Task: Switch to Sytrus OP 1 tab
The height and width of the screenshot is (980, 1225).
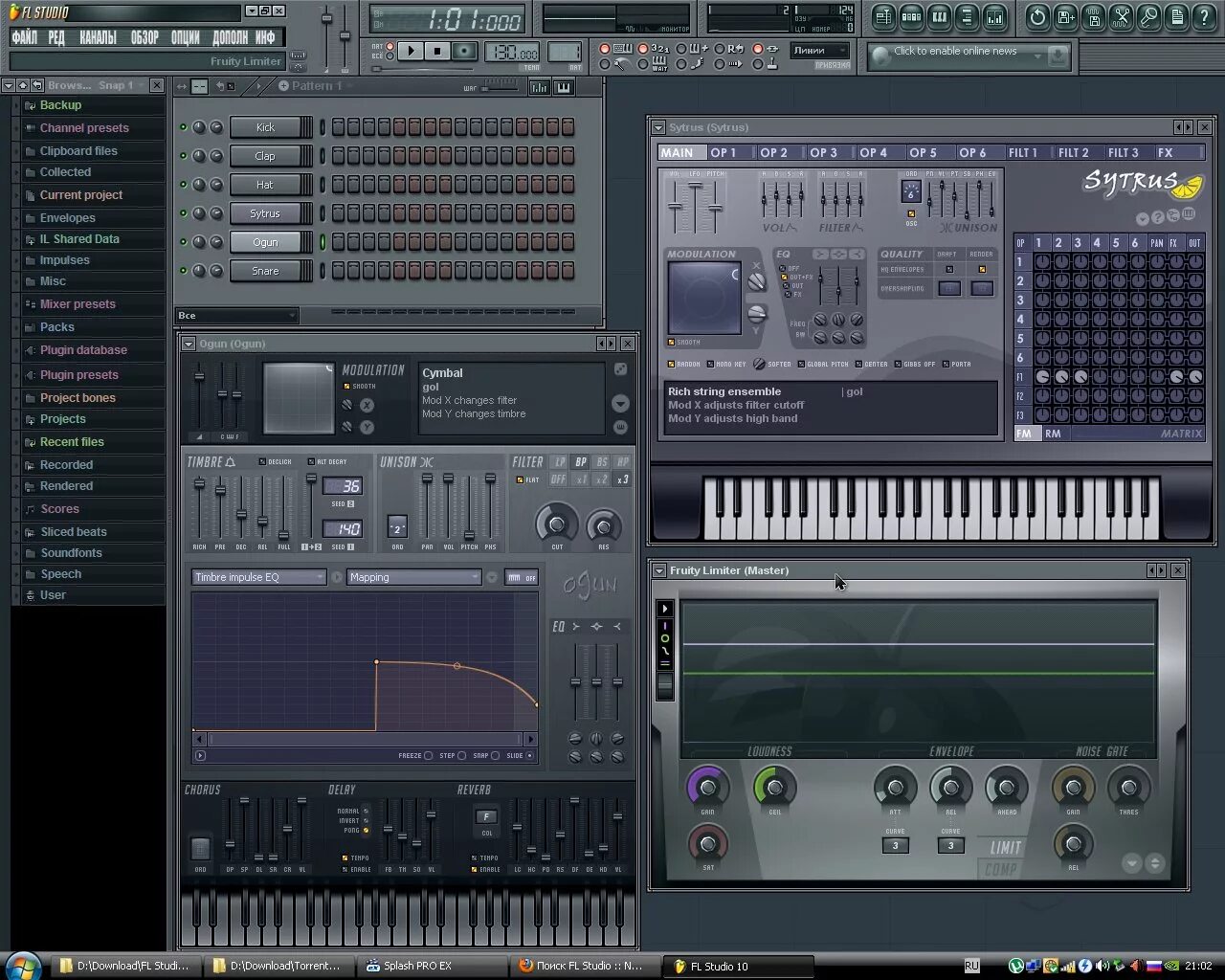Action: [724, 152]
